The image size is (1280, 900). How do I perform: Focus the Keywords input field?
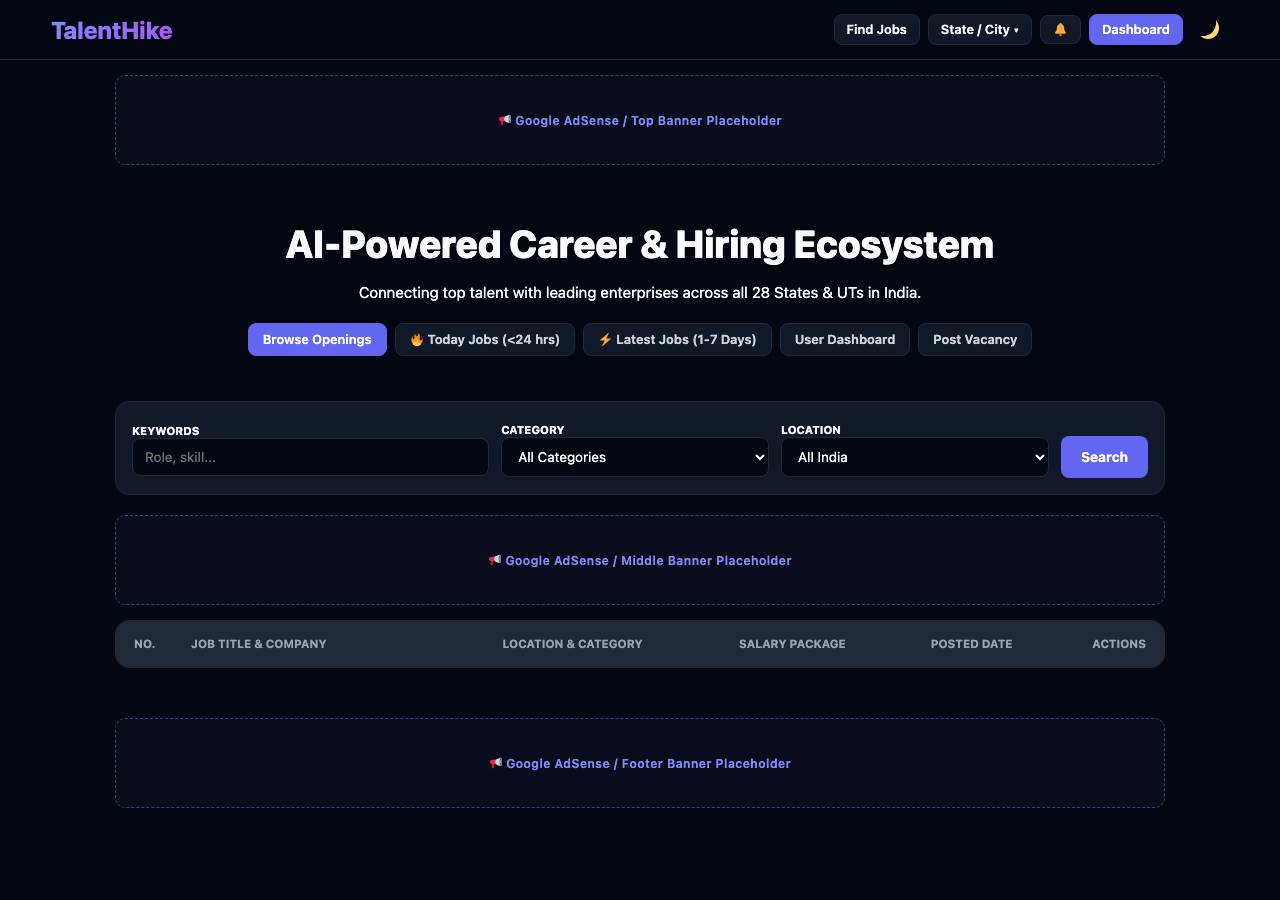(x=310, y=457)
